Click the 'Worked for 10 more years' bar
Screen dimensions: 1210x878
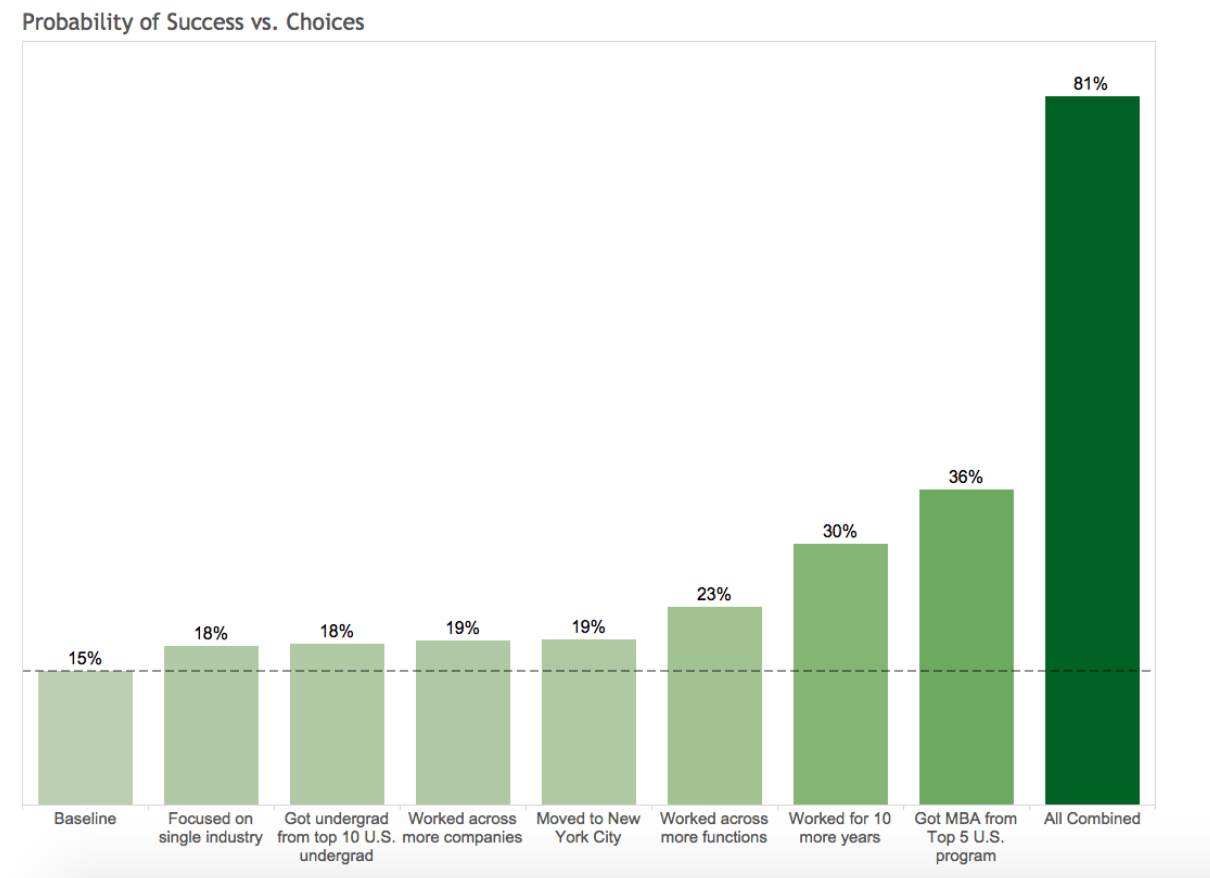click(840, 673)
